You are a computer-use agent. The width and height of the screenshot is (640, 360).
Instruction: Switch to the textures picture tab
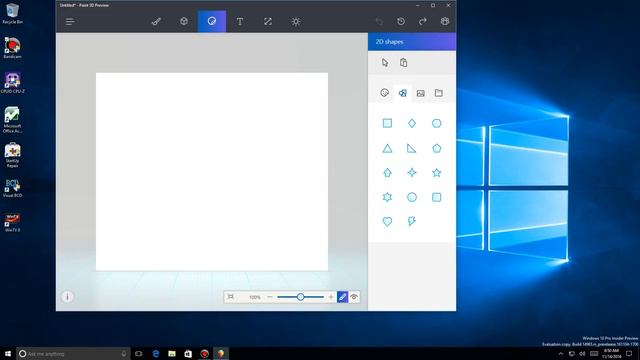coord(421,93)
